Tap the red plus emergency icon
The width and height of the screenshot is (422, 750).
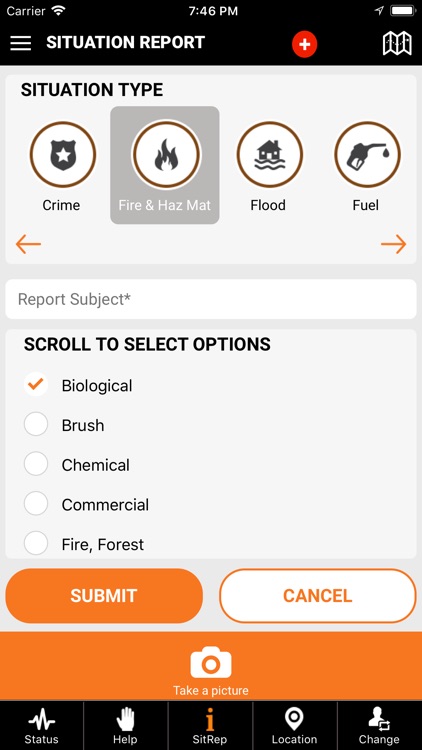pos(305,44)
